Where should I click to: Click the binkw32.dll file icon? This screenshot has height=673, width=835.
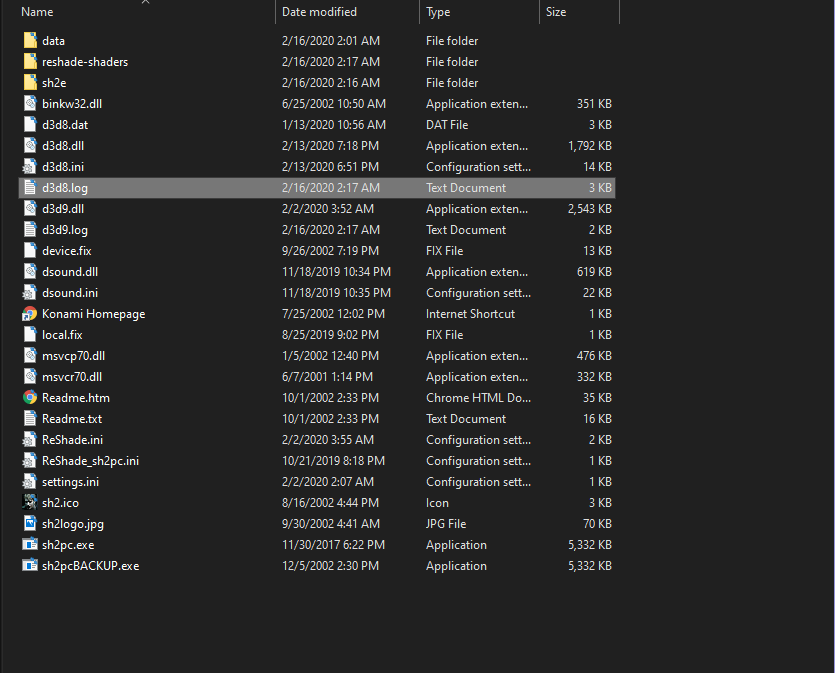click(x=30, y=103)
